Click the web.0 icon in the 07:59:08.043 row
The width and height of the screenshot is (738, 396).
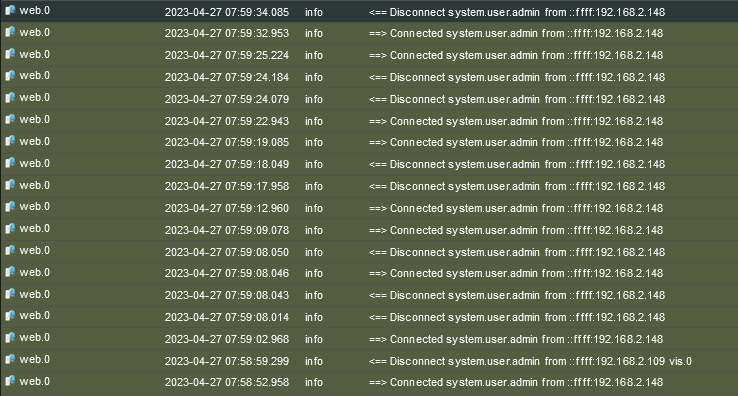pyautogui.click(x=10, y=294)
